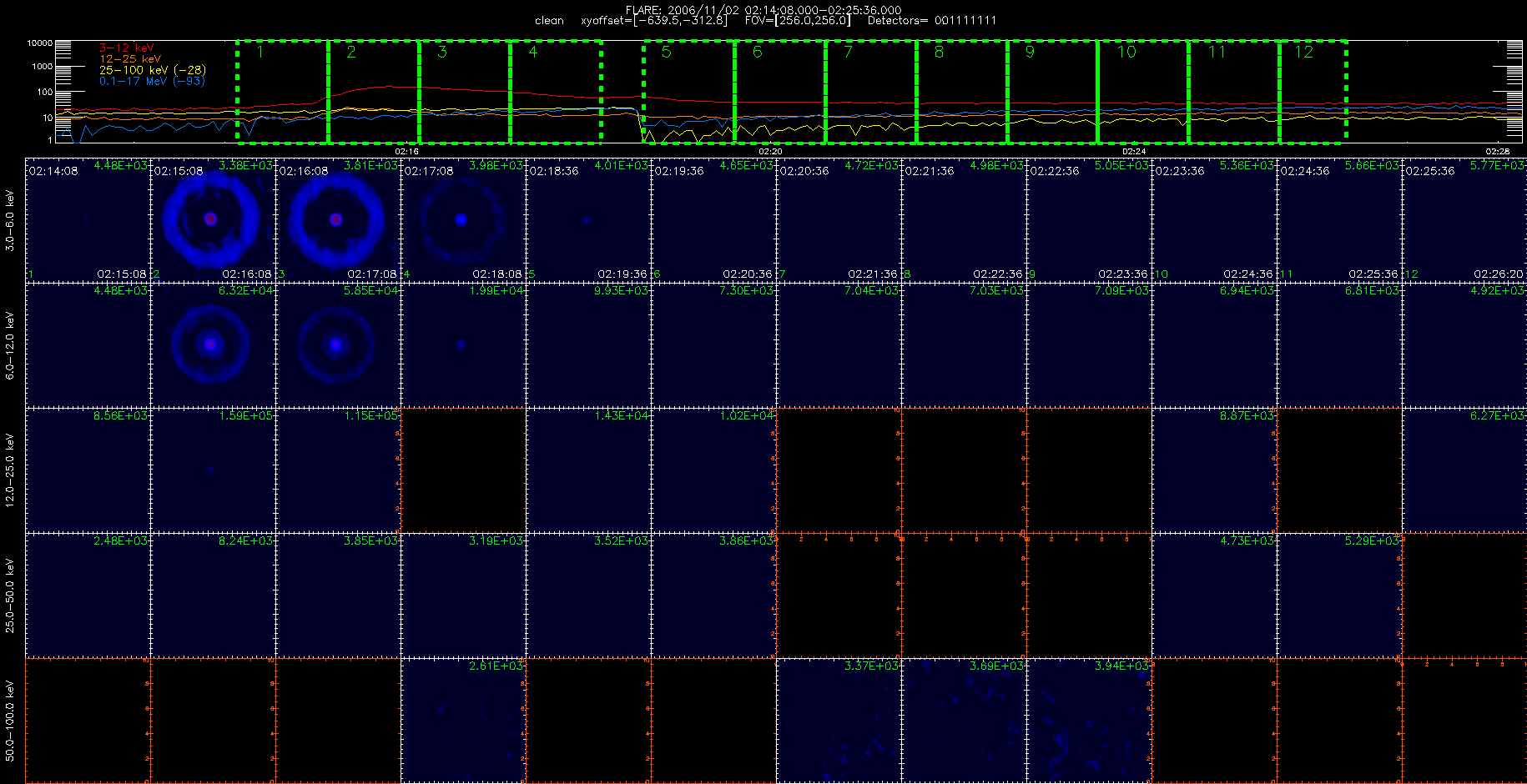Select the red '3-12 keV' legend entry
The height and width of the screenshot is (784, 1527).
tap(127, 48)
